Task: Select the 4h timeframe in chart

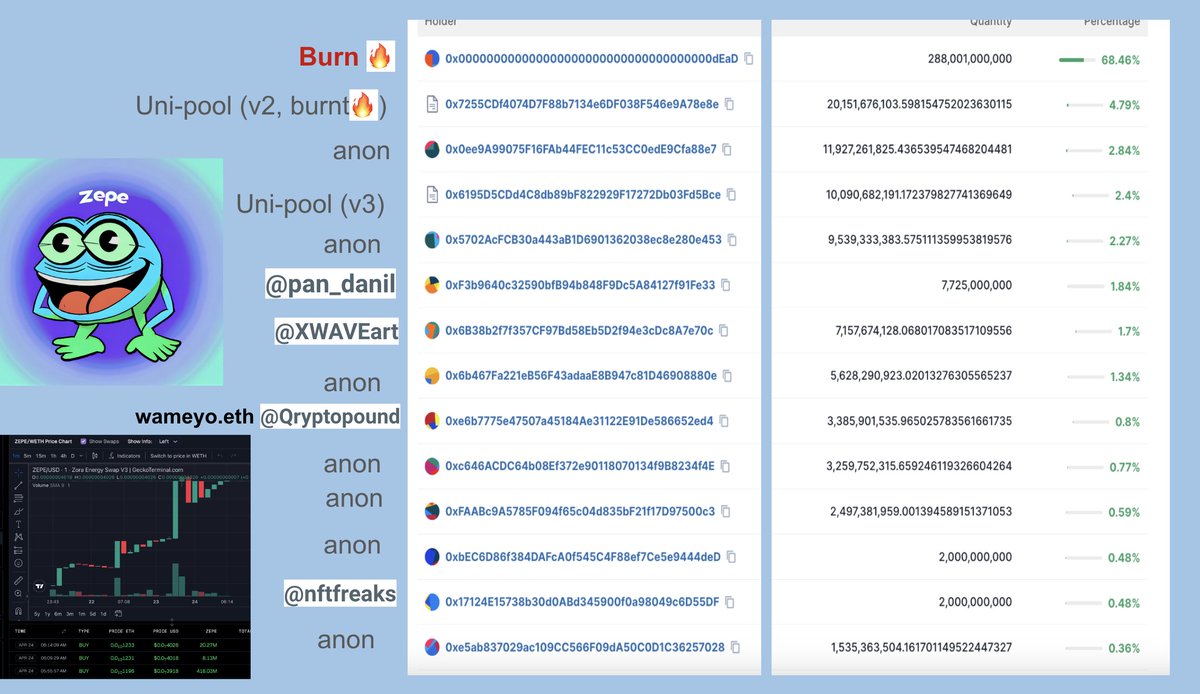Action: click(x=64, y=456)
